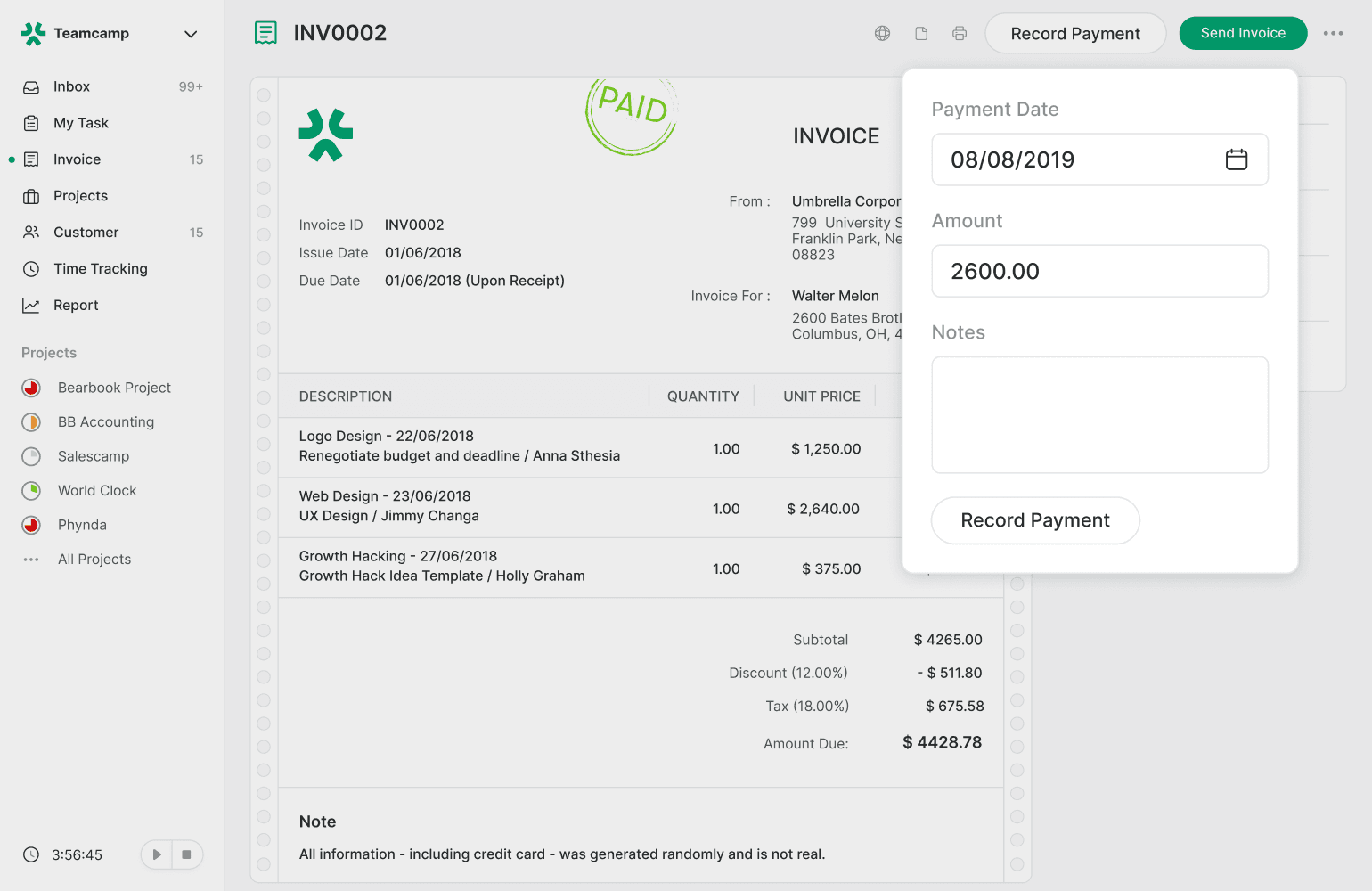Expand the Teamcamp workspace dropdown chevron

(190, 34)
